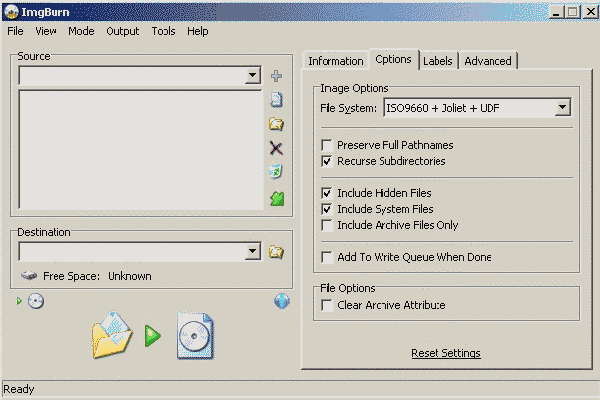
Task: Click the X icon to remove source item
Action: [x=277, y=148]
